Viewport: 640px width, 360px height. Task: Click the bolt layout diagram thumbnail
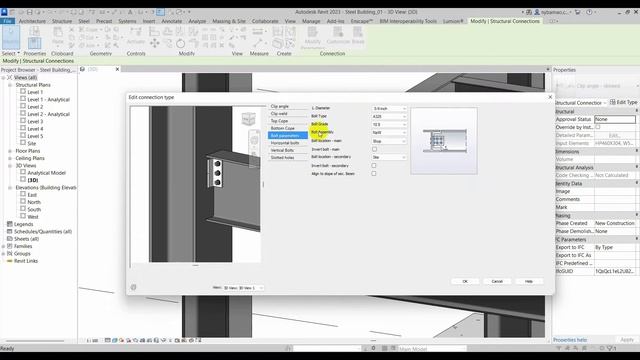click(444, 141)
